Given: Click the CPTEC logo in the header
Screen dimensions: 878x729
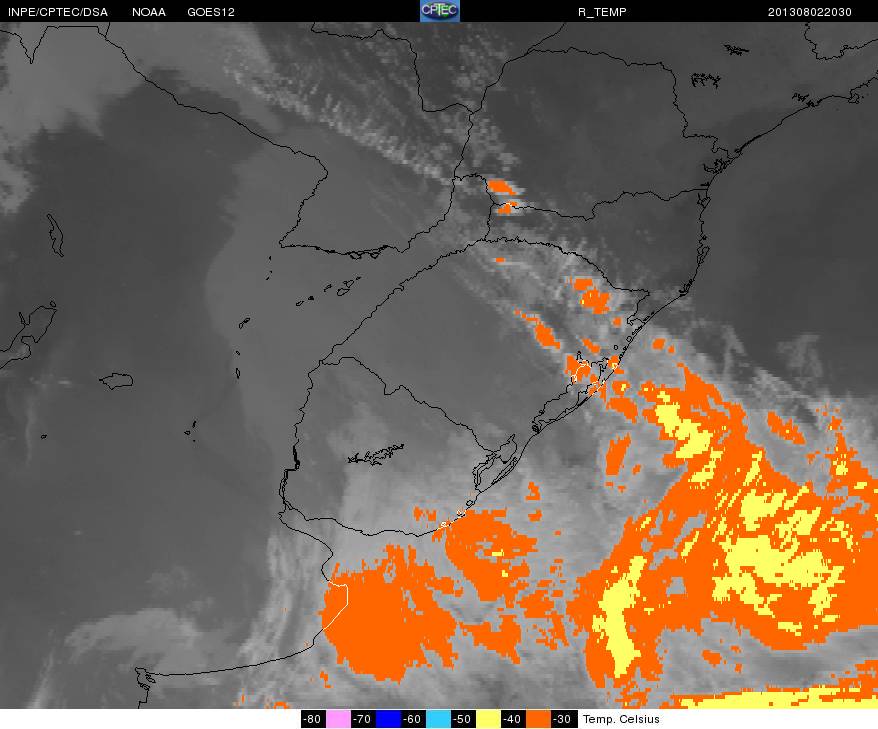Looking at the screenshot, I should coord(440,11).
